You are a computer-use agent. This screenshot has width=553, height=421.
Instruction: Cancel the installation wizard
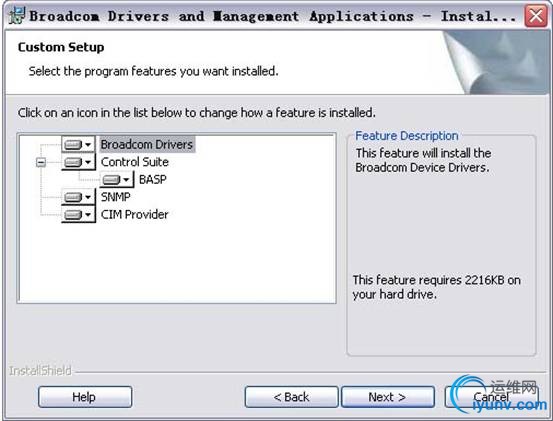click(491, 397)
